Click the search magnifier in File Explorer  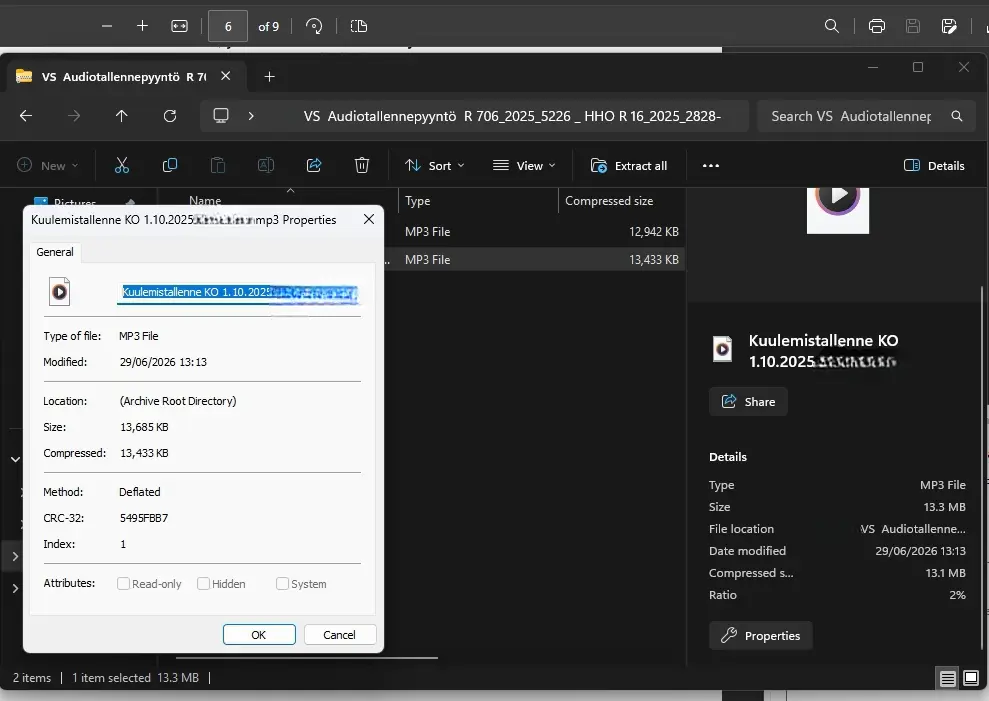[957, 116]
